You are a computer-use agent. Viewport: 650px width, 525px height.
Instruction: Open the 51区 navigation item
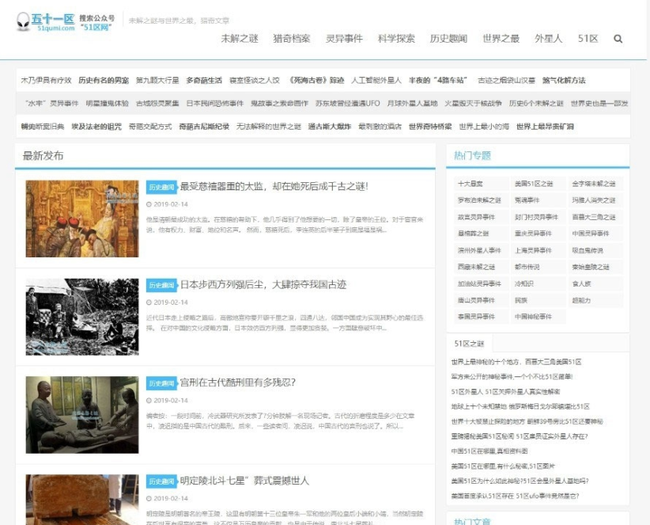588,39
